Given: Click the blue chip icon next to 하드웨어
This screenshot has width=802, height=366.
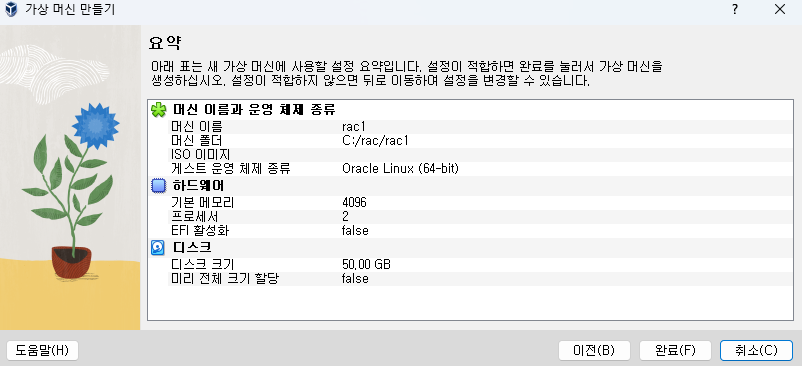Looking at the screenshot, I should click(159, 186).
